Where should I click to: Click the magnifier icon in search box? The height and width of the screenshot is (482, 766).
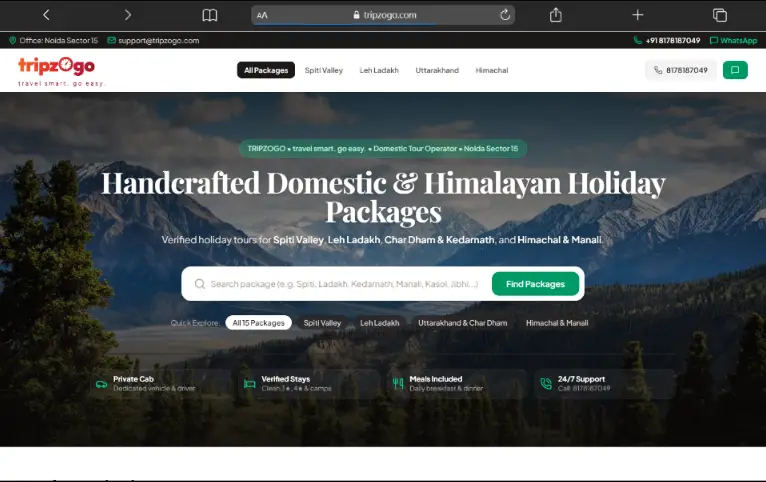(200, 284)
